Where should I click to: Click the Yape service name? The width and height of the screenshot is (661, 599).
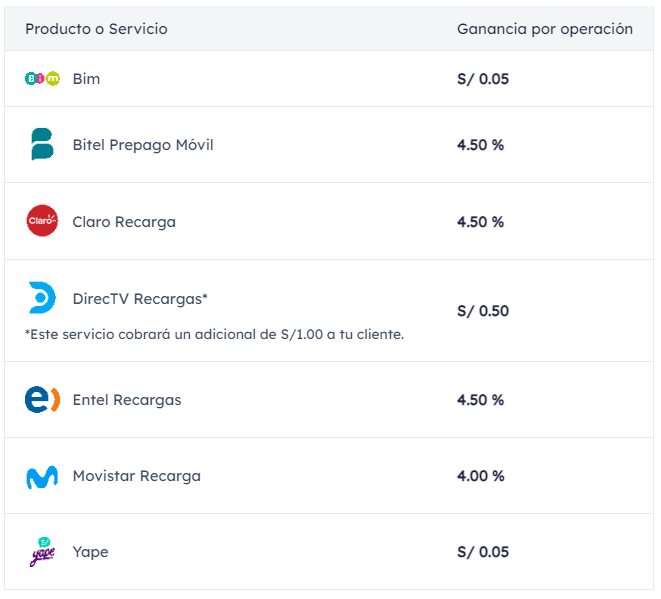(x=90, y=552)
